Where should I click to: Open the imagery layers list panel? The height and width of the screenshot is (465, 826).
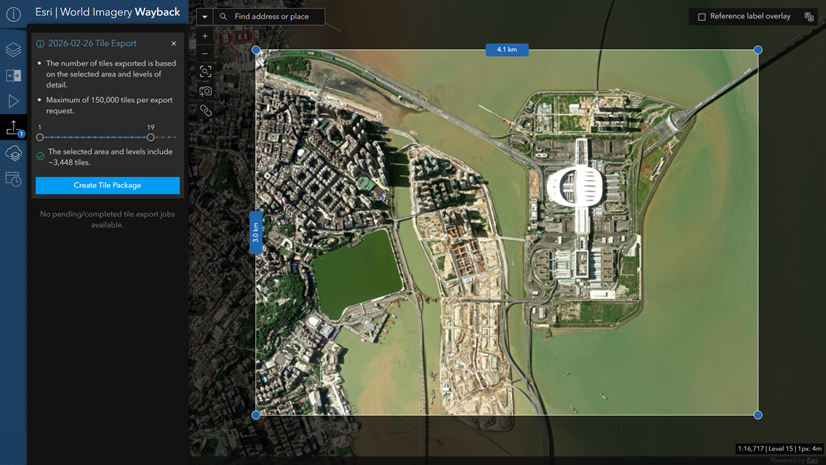[13, 50]
